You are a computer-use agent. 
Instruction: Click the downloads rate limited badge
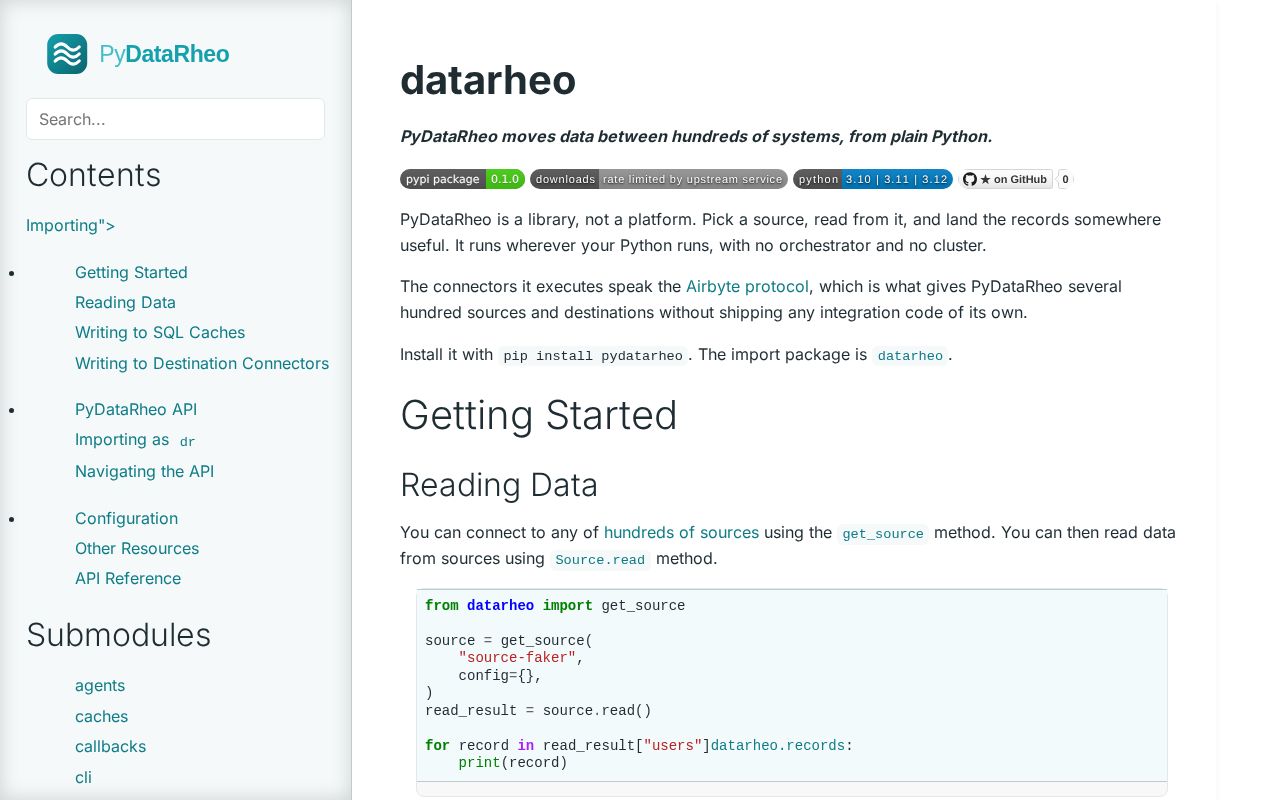(x=659, y=179)
